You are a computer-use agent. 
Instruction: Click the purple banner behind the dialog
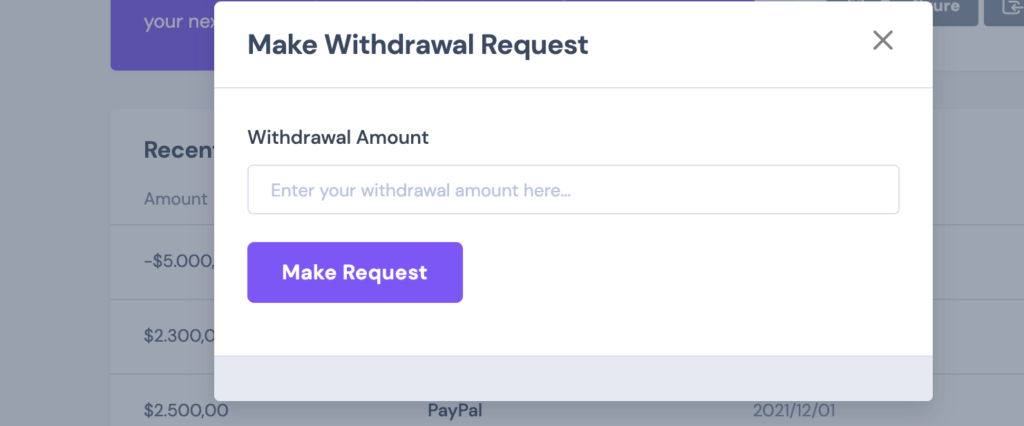tap(162, 35)
